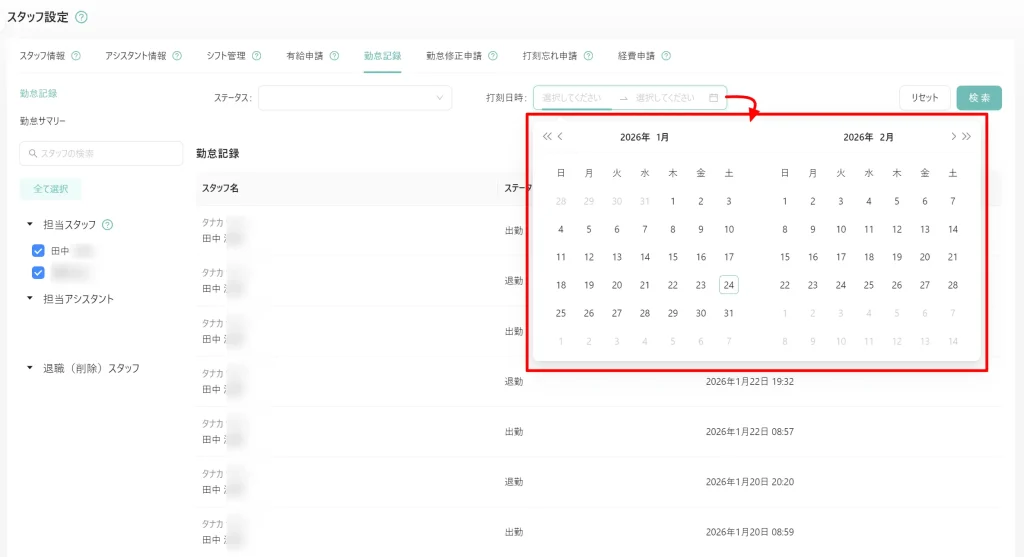Collapse the 担当スタッフ tree section
This screenshot has height=557, width=1024.
(x=30, y=225)
